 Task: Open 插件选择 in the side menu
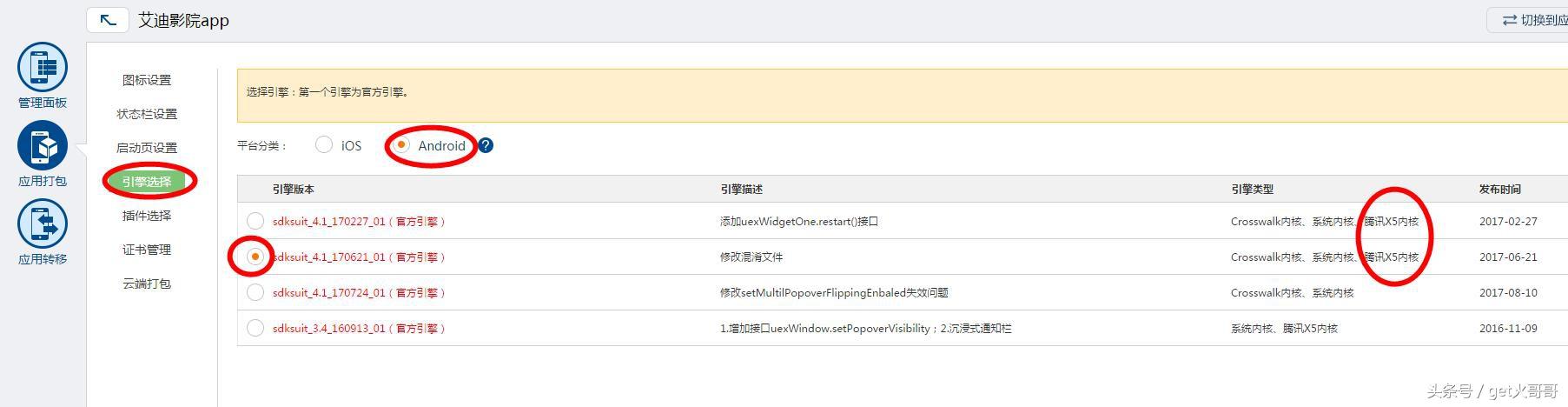pos(147,216)
